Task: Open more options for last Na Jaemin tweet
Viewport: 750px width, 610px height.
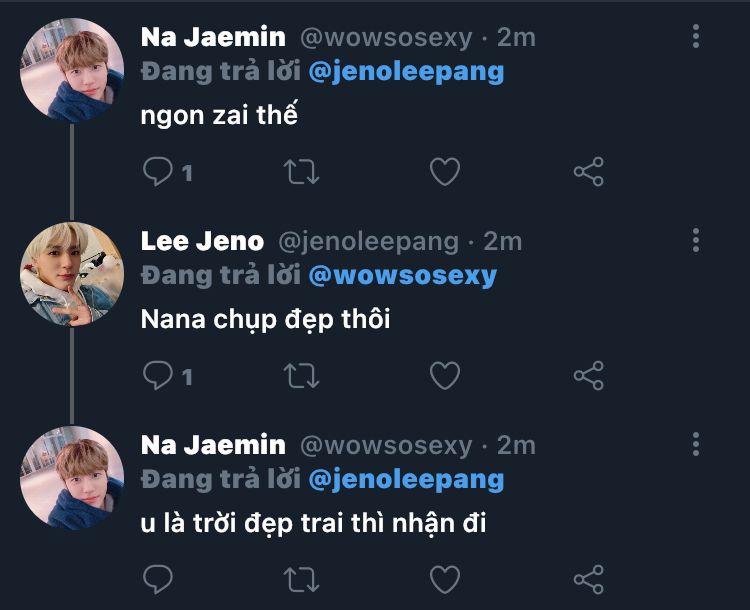Action: (696, 444)
